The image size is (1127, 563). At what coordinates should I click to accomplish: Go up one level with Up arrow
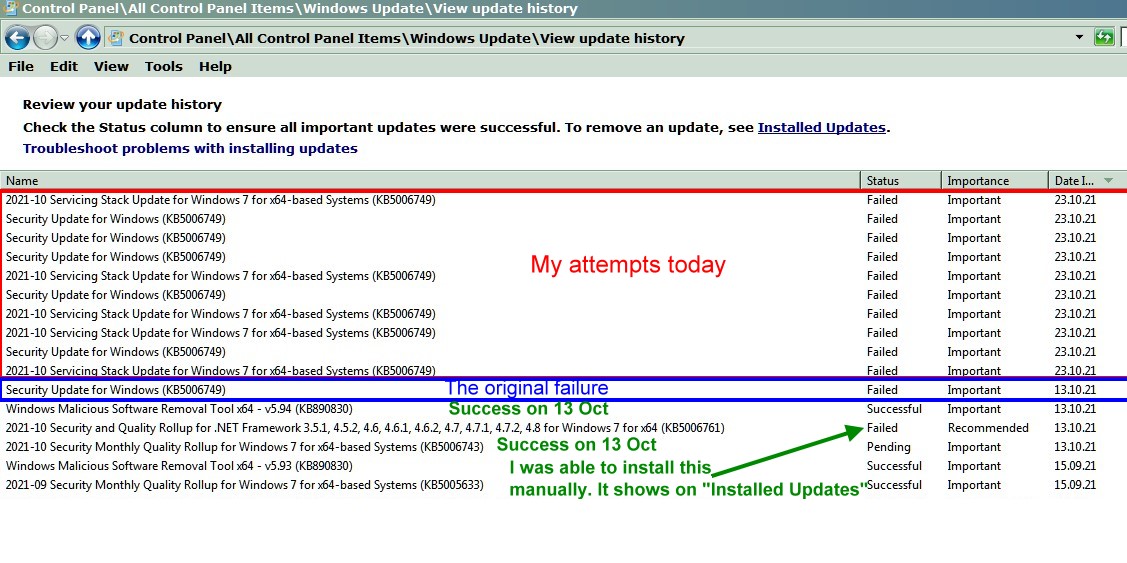pos(88,37)
